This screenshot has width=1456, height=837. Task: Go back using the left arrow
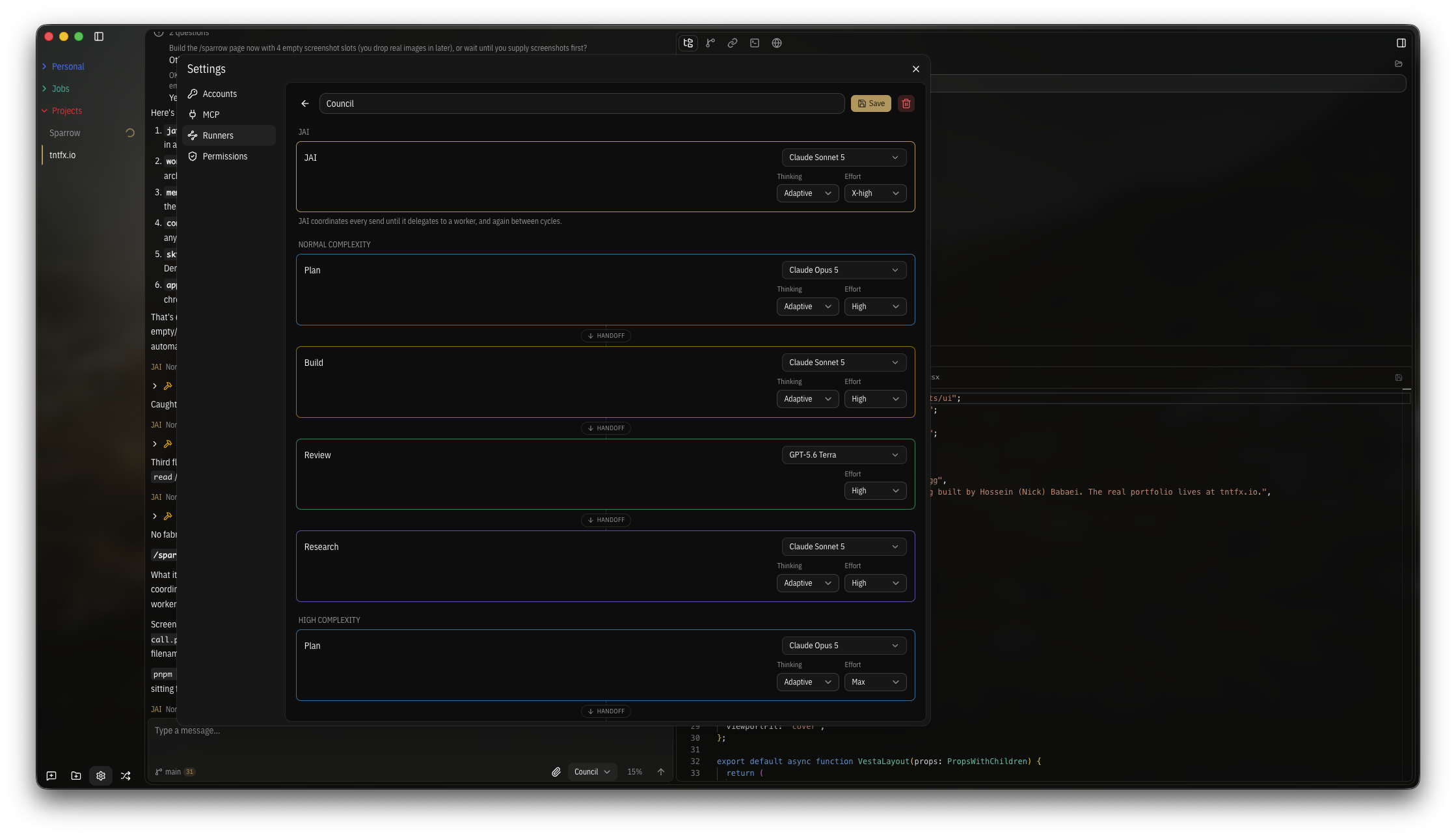305,103
